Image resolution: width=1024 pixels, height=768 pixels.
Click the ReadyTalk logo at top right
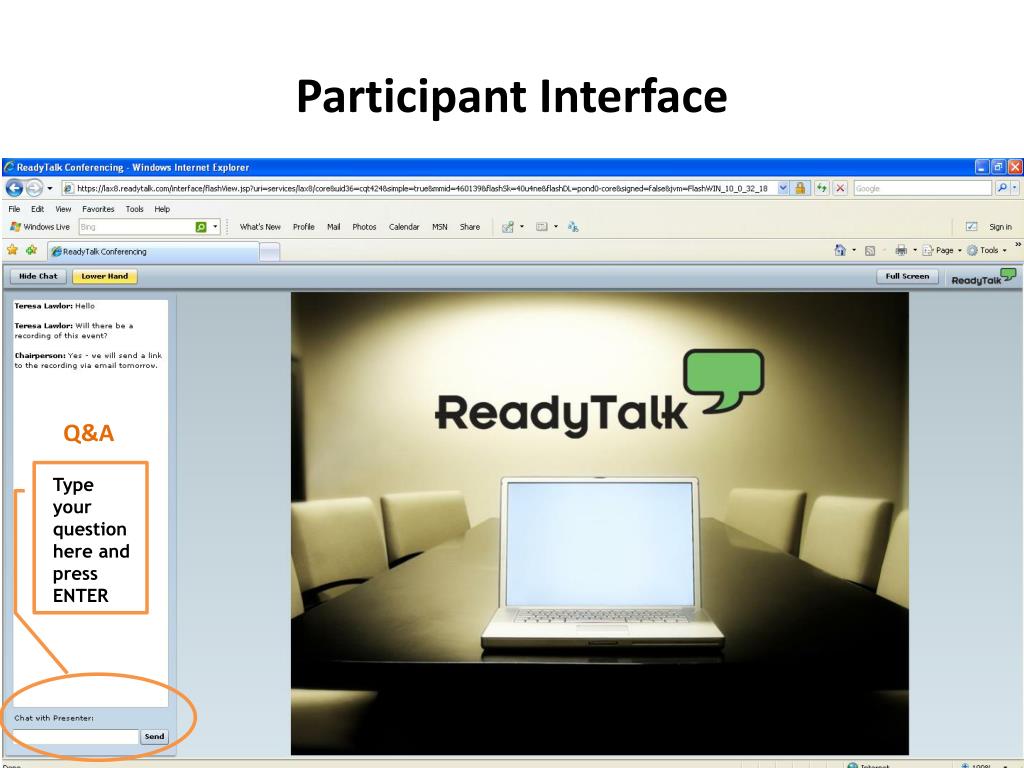984,277
